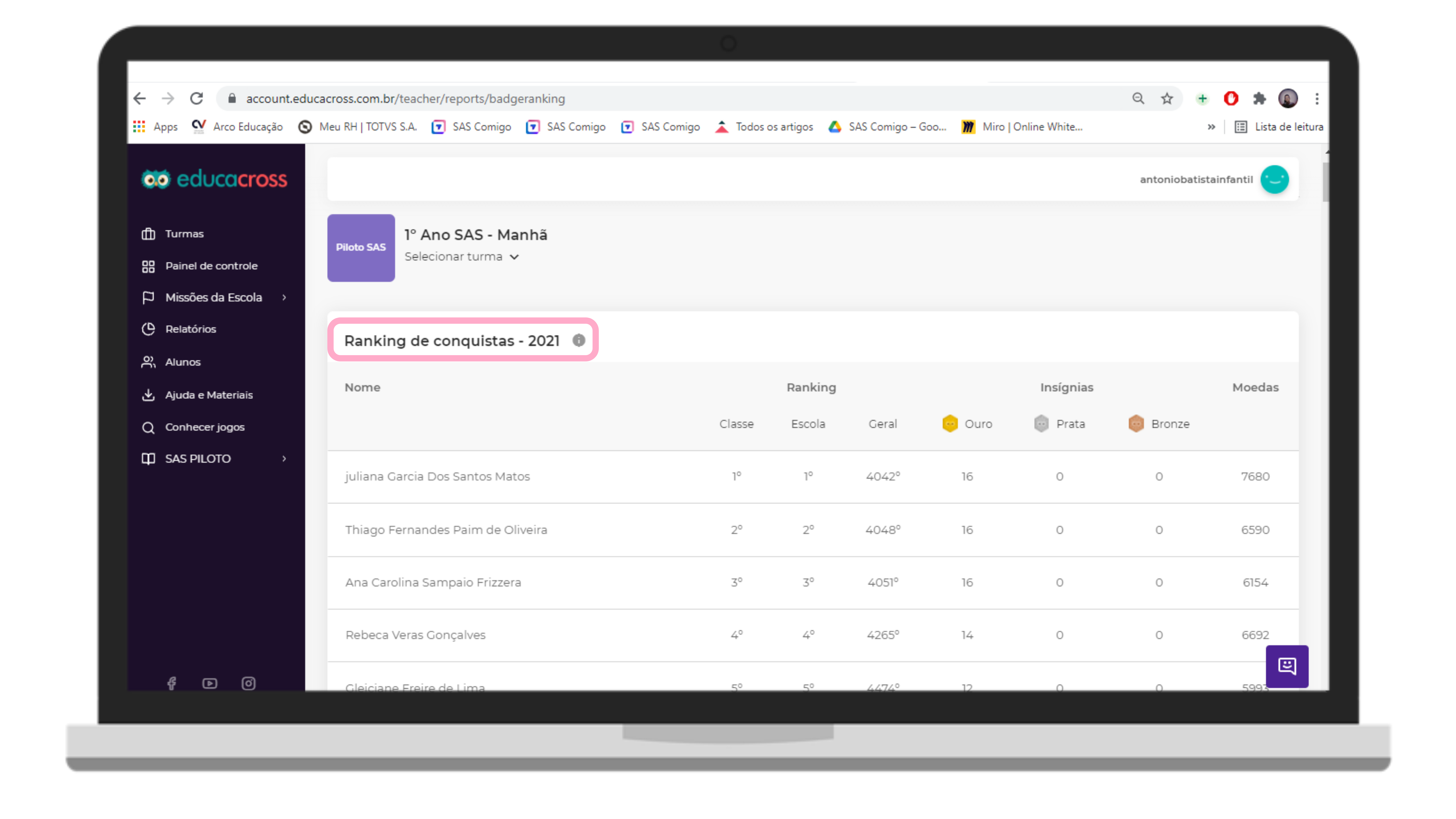Open the Extensions puzzle piece icon
Screen dimensions: 1456x819
tap(1259, 98)
